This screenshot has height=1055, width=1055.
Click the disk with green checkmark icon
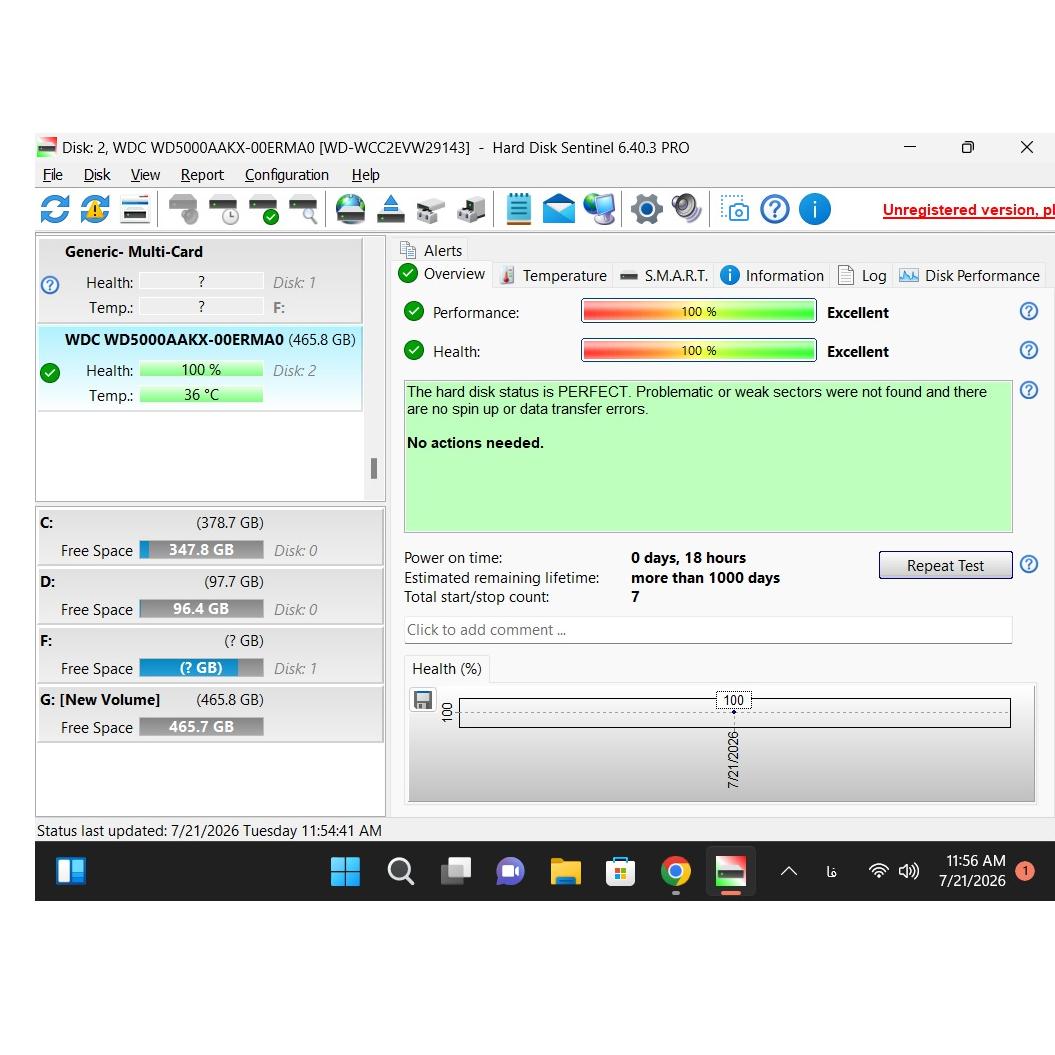click(264, 209)
